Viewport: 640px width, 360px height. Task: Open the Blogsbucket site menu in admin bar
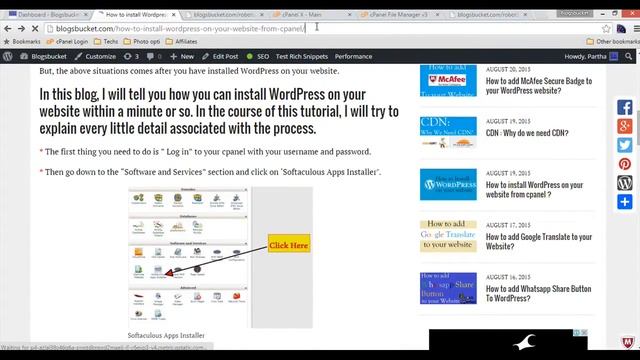pyautogui.click(x=43, y=56)
